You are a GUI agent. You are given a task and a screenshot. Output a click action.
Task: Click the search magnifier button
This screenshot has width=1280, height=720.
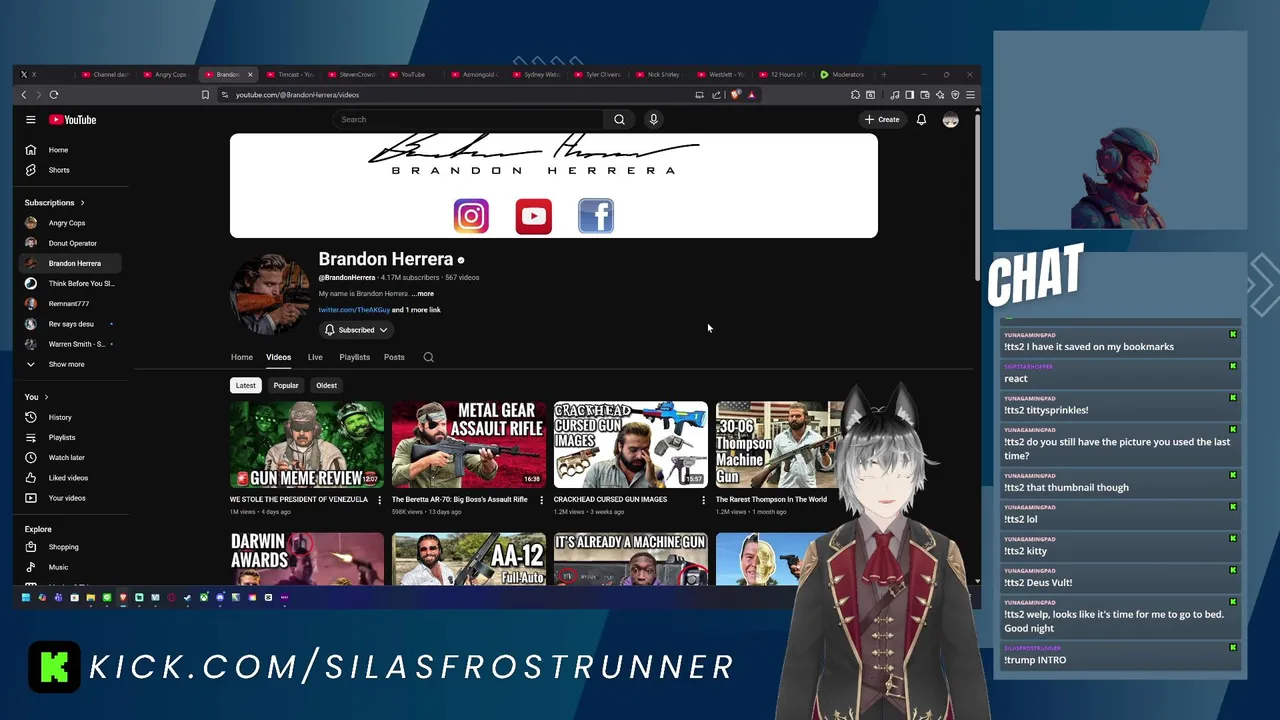point(619,119)
